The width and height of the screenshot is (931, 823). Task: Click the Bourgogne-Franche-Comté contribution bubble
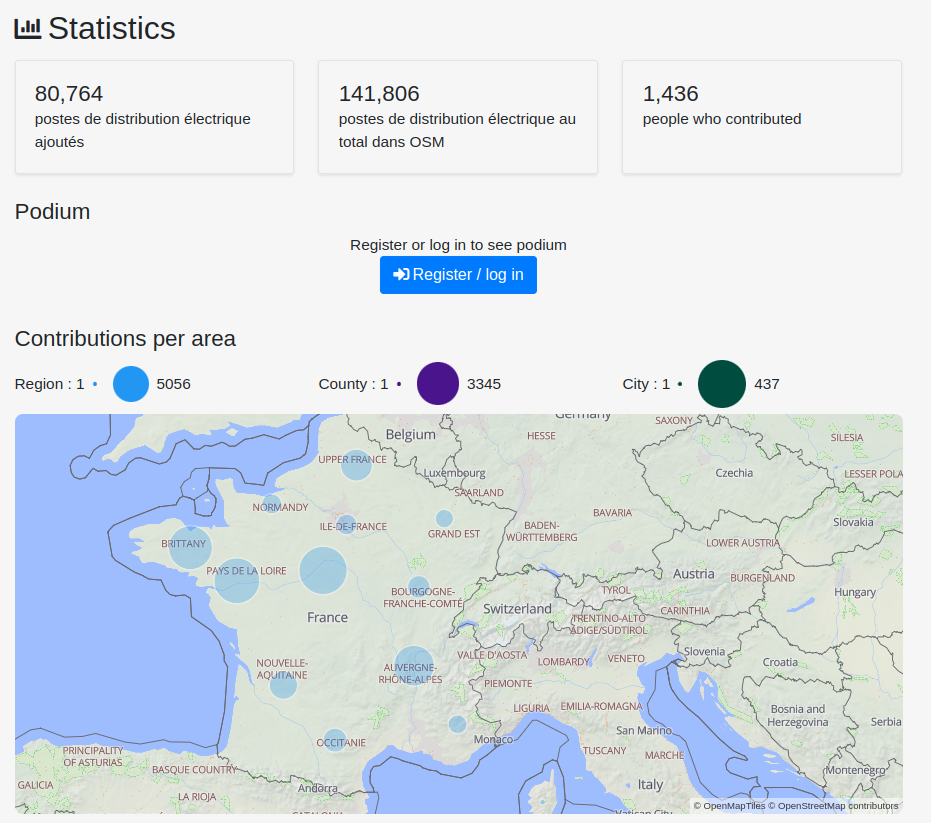click(x=419, y=587)
